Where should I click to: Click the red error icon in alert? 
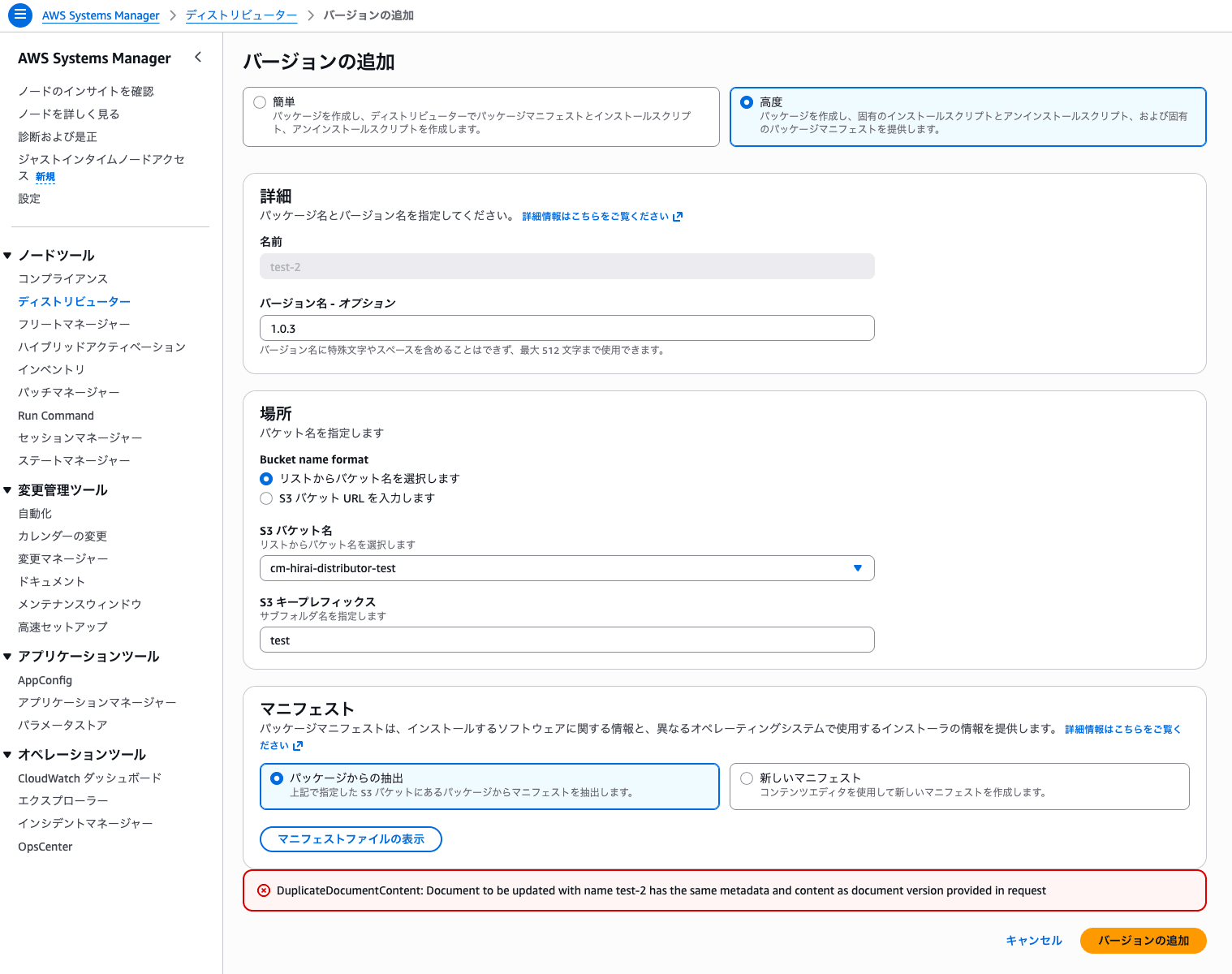[x=264, y=890]
